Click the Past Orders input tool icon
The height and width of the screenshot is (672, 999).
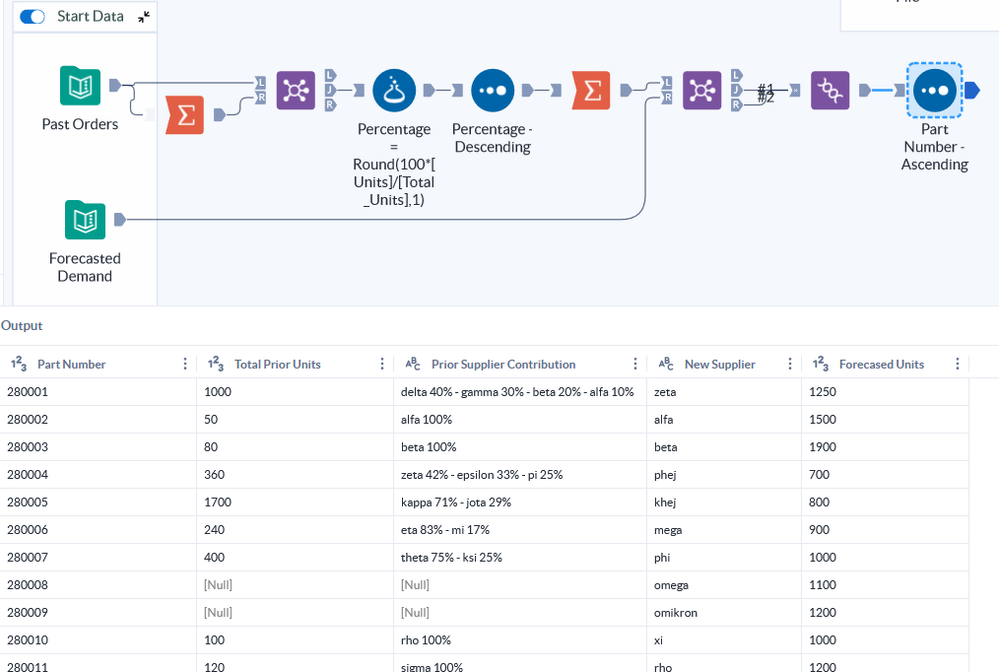tap(80, 86)
